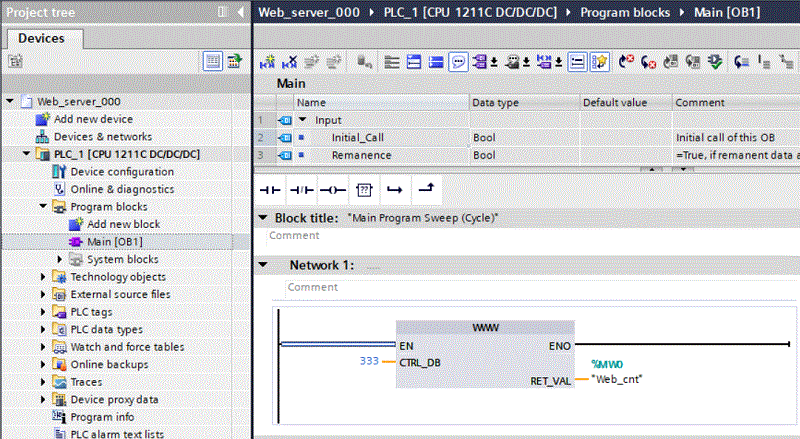Screen dimensions: 800x439
Task: Click the insert network toolbar icon
Action: pyautogui.click(x=268, y=61)
